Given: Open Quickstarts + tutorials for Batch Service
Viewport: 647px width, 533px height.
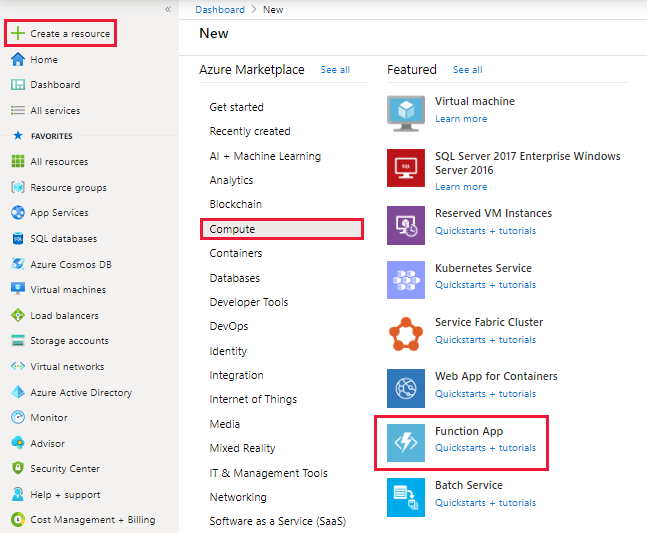Looking at the screenshot, I should coord(486,502).
